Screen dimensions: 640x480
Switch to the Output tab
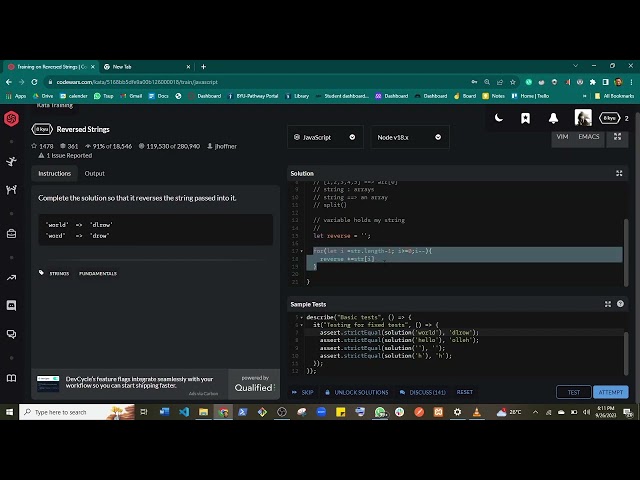(94, 173)
